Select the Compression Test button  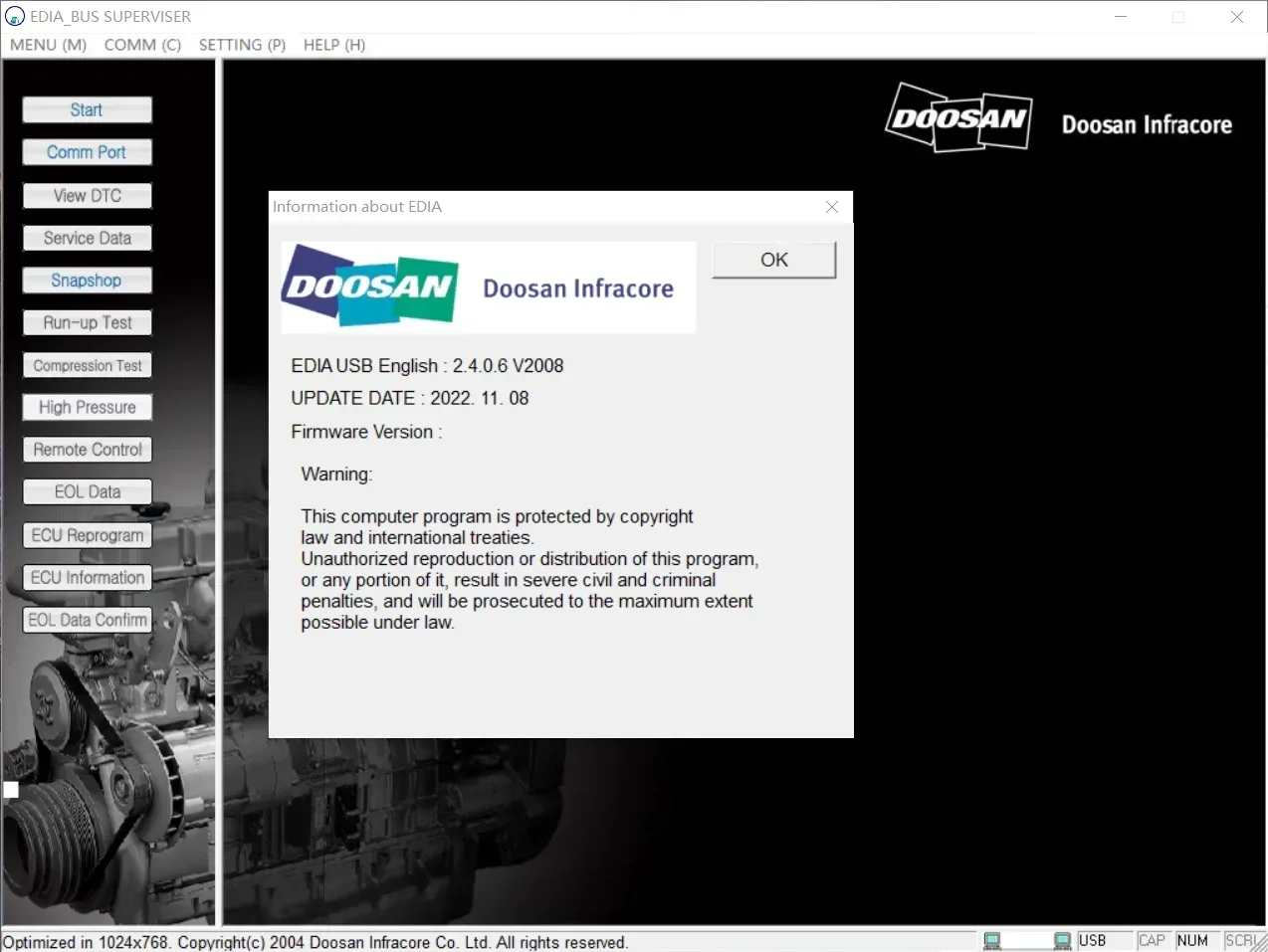tap(87, 366)
